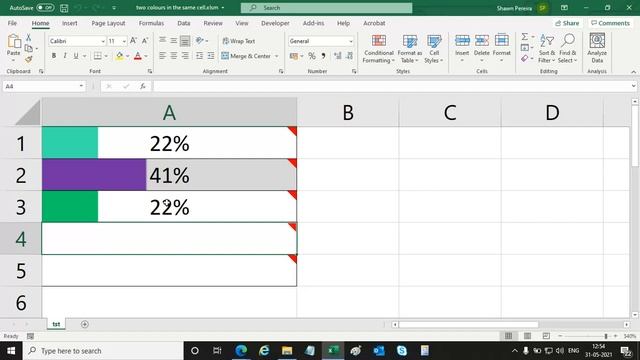Click the Save disk icon in title bar
The width and height of the screenshot is (640, 360).
(x=64, y=8)
